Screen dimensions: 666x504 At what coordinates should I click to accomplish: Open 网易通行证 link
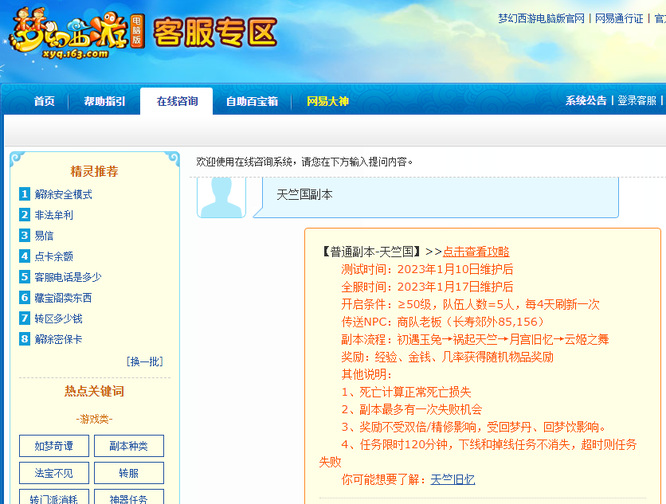click(x=619, y=19)
